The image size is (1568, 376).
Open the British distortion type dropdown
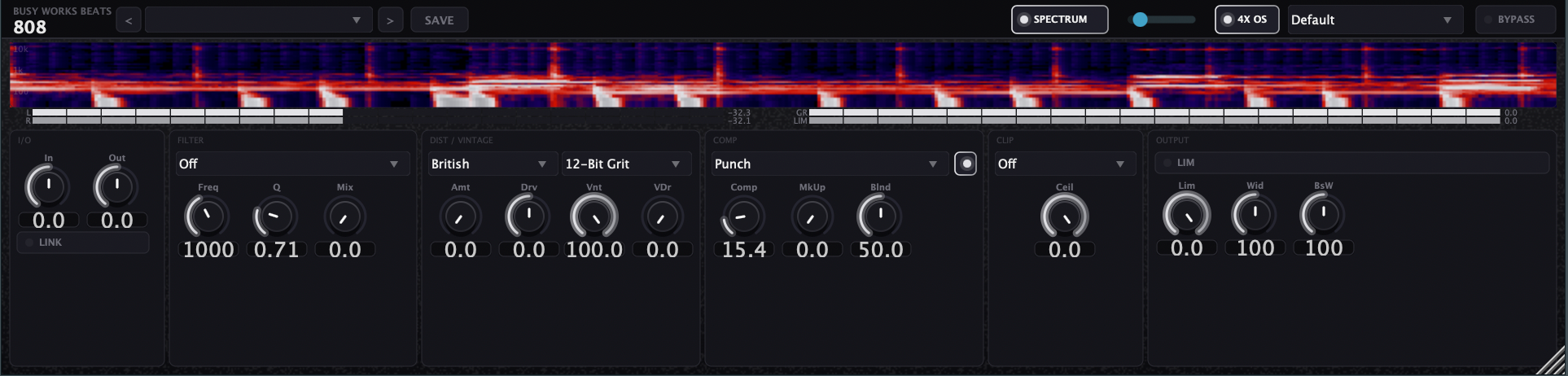point(489,164)
